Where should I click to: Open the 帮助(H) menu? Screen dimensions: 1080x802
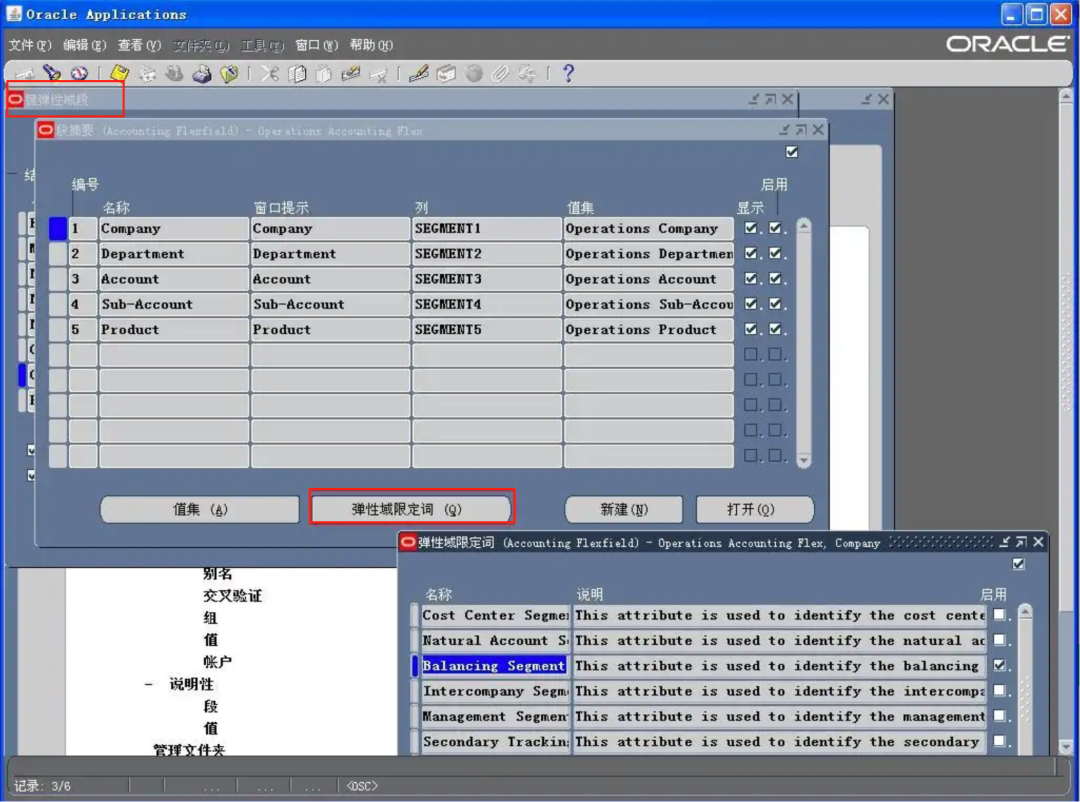coord(371,45)
